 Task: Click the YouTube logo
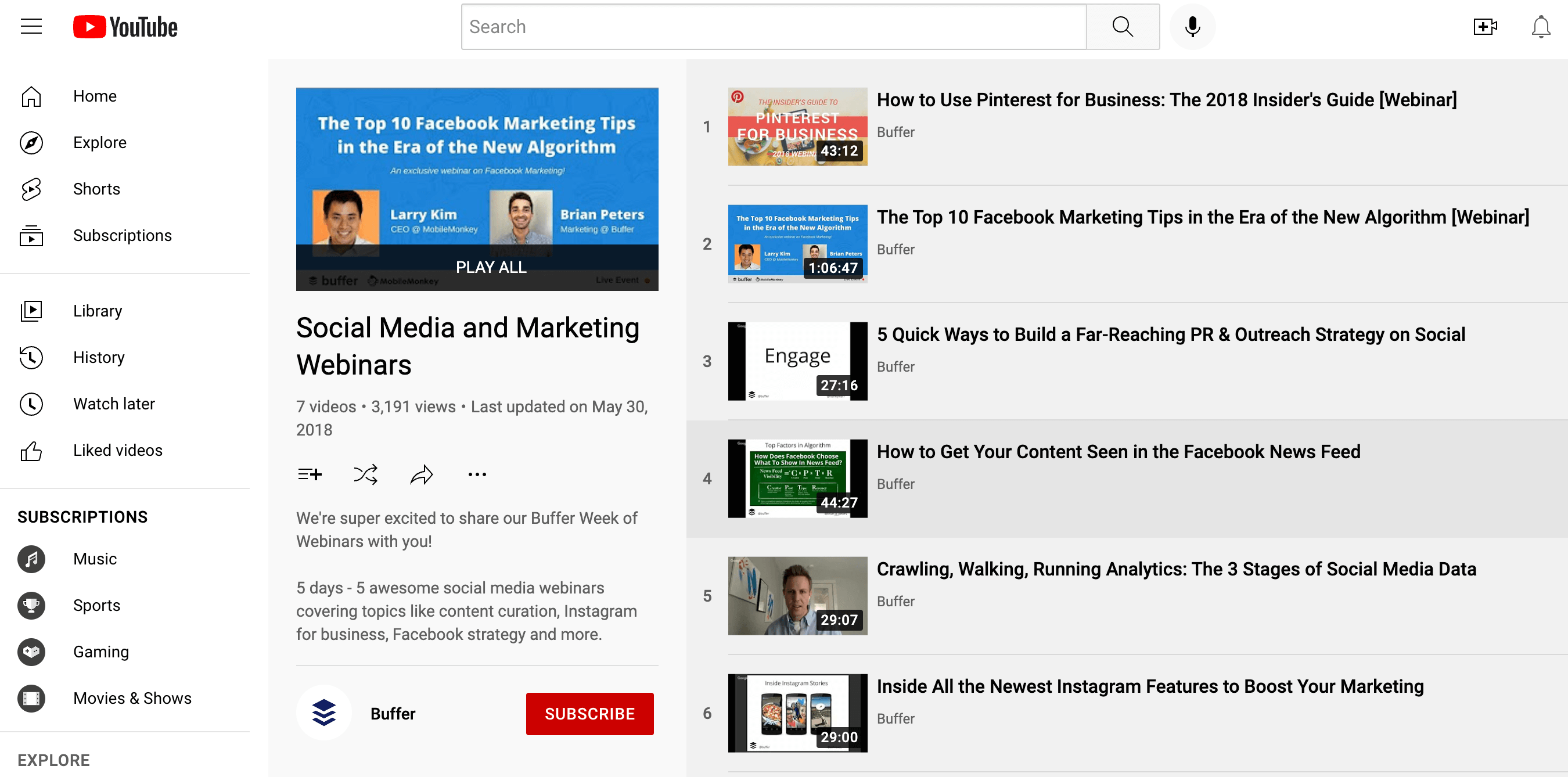(125, 27)
